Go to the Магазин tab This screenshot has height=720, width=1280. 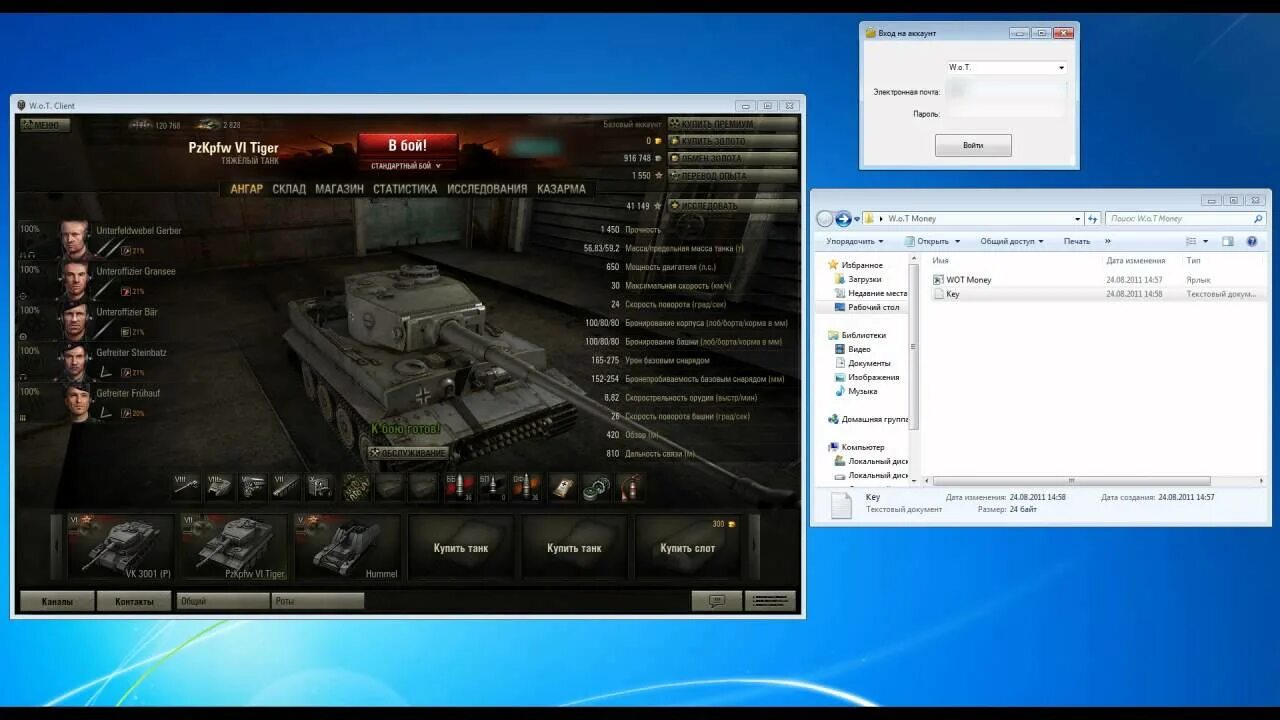339,189
